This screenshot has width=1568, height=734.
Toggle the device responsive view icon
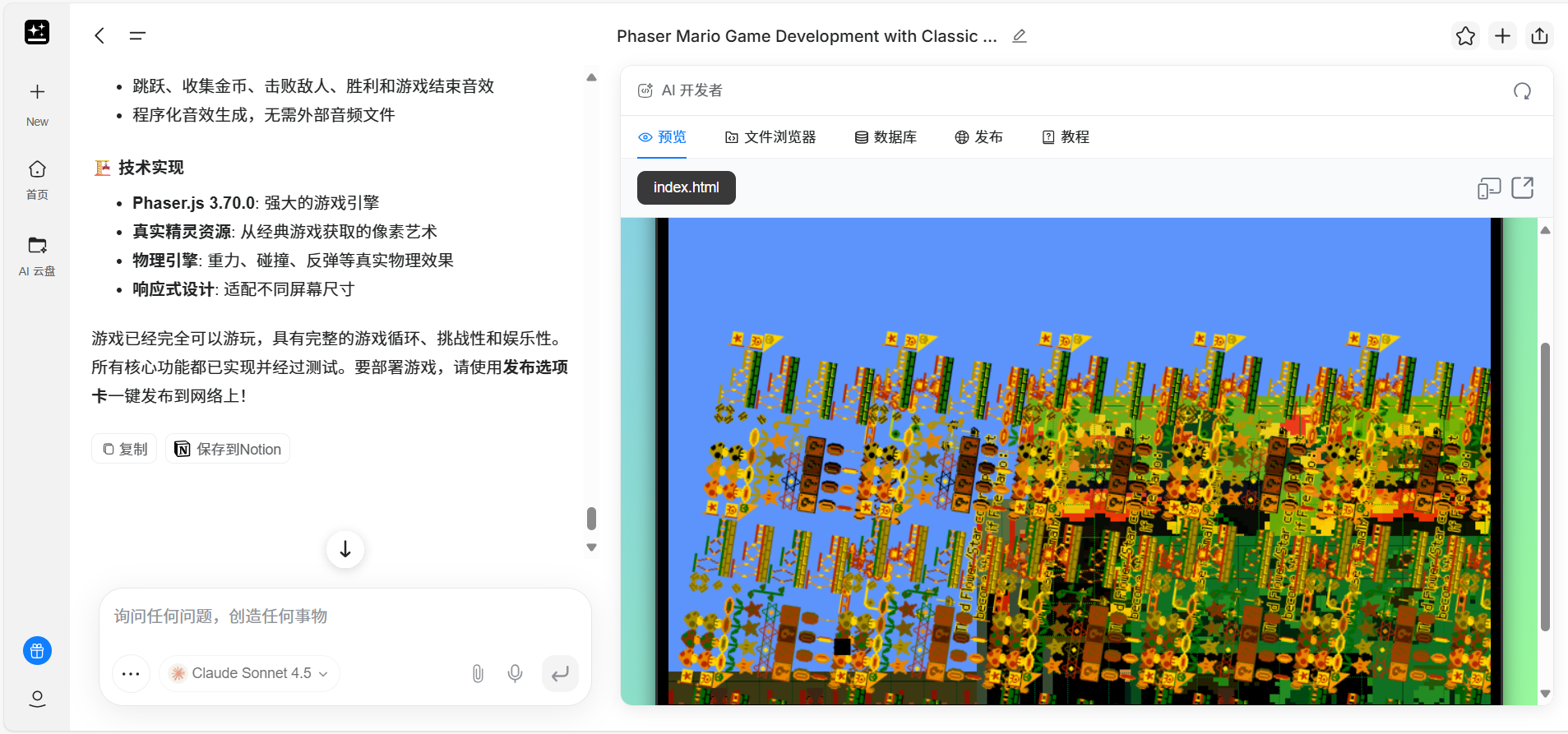[x=1488, y=188]
